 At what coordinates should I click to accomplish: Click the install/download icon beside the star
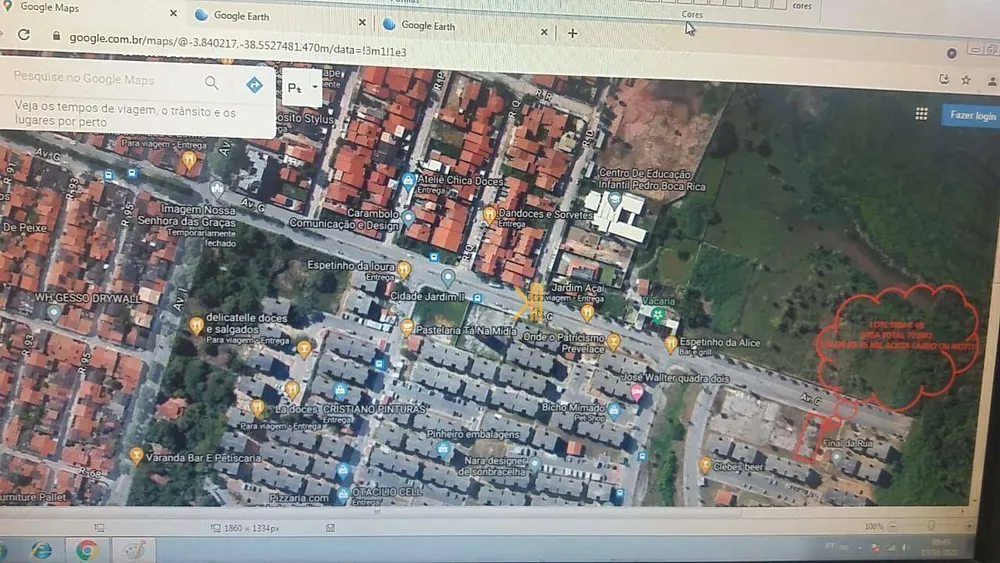945,78
